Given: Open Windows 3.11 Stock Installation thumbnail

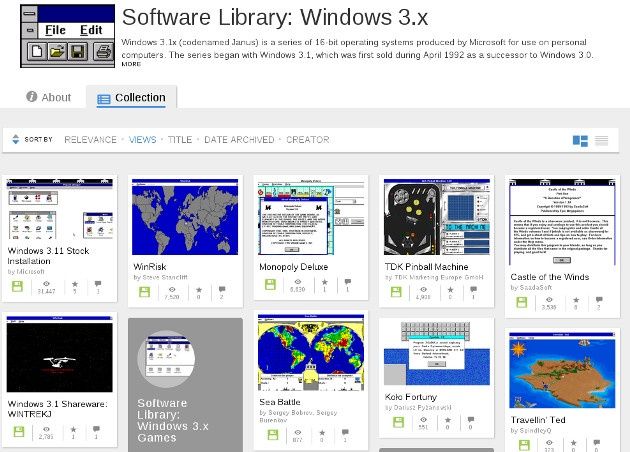Looking at the screenshot, I should [x=60, y=209].
